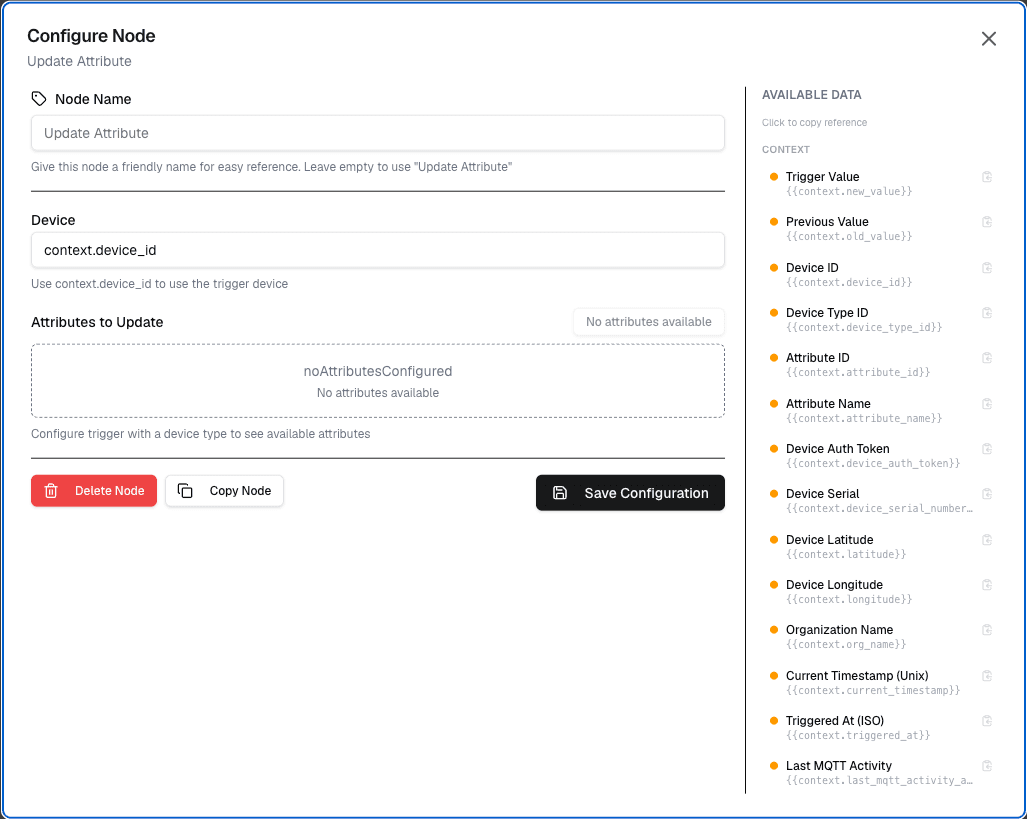Click the Delete Node button
The width and height of the screenshot is (1027, 819).
pyautogui.click(x=94, y=491)
